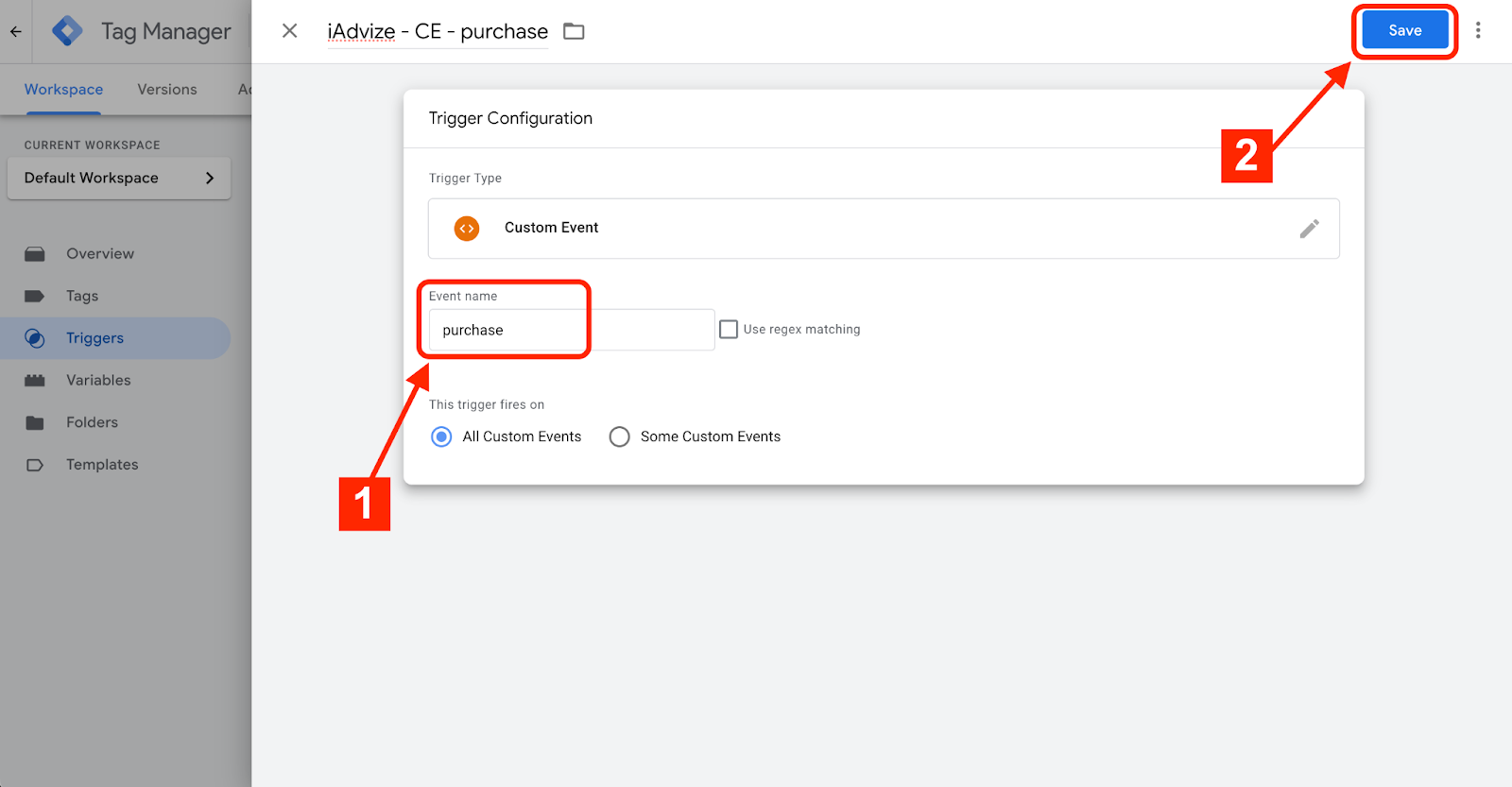The image size is (1512, 787).
Task: Click the folder icon beside trigger name
Action: (574, 31)
